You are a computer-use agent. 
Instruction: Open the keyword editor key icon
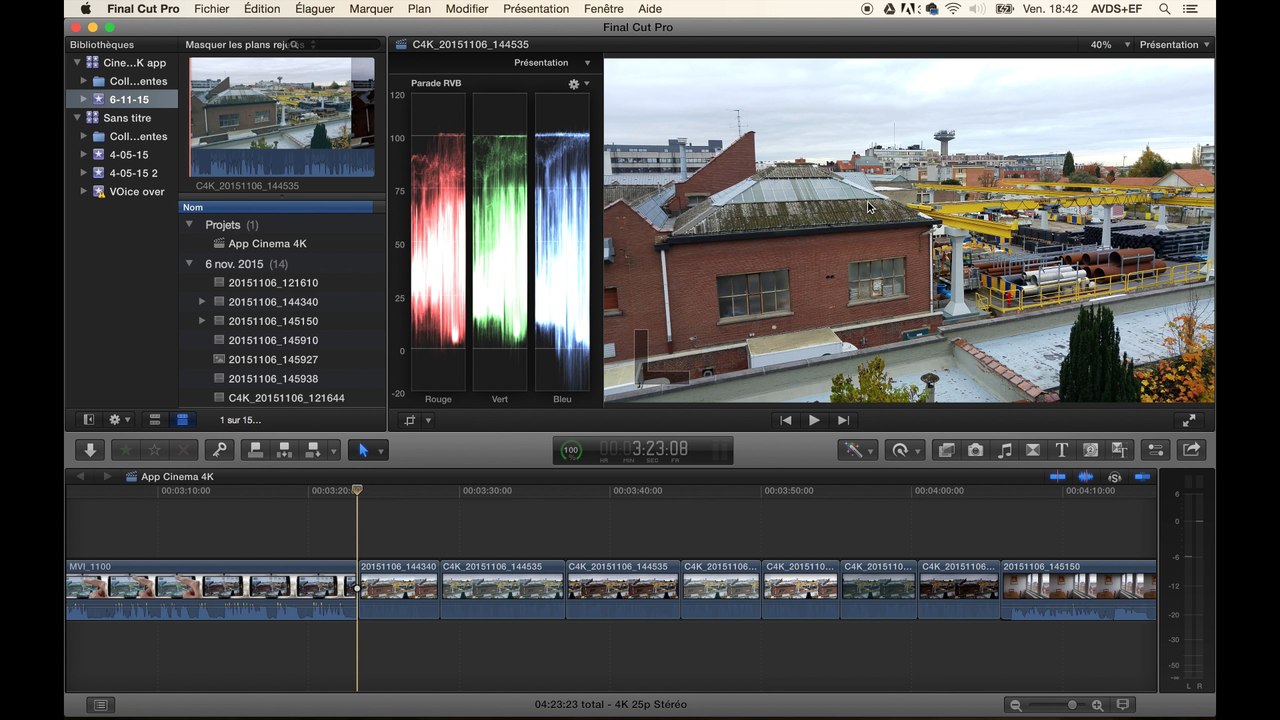tap(219, 450)
